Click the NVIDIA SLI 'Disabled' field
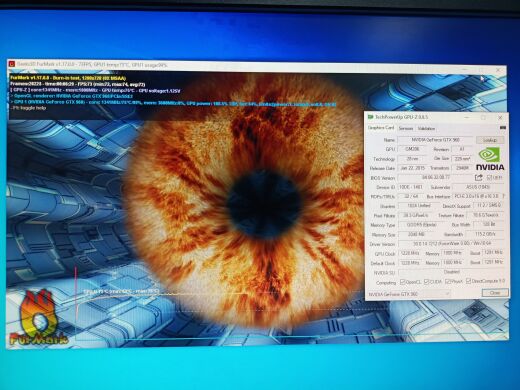The width and height of the screenshot is (520, 390). pyautogui.click(x=451, y=272)
